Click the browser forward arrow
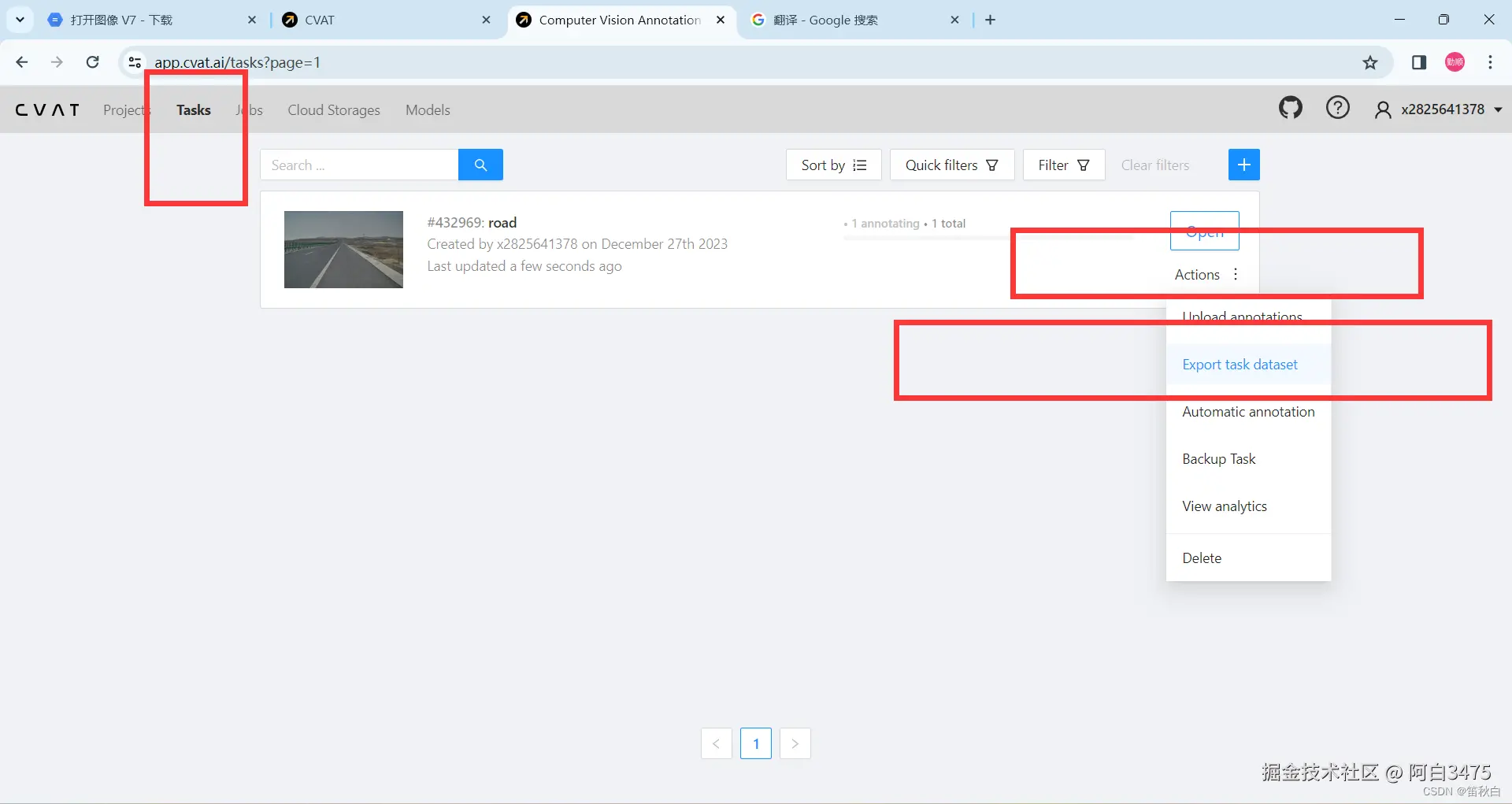This screenshot has height=804, width=1512. [57, 62]
